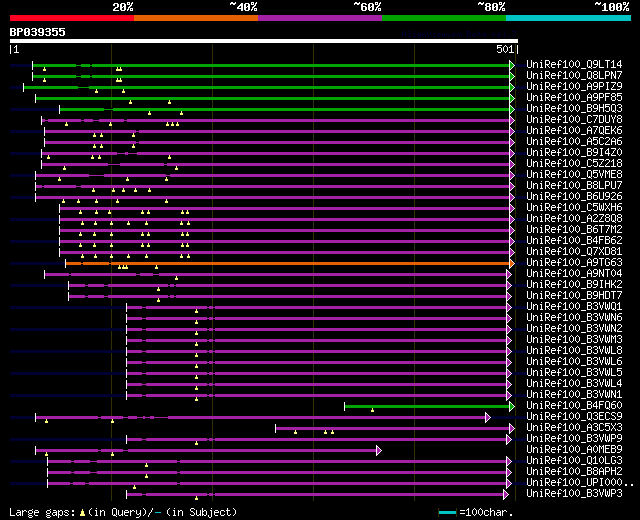
Task: Click the green ~80% identity legend segment
Action: click(x=444, y=18)
